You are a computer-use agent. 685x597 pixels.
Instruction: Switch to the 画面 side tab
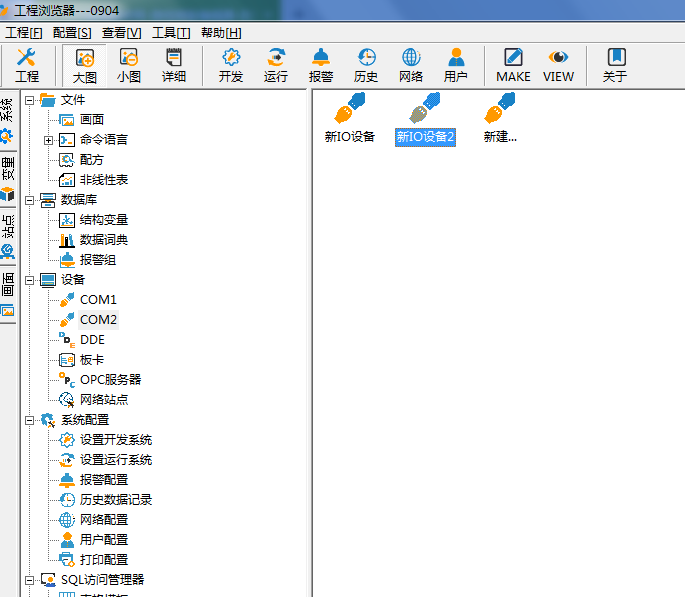point(7,295)
